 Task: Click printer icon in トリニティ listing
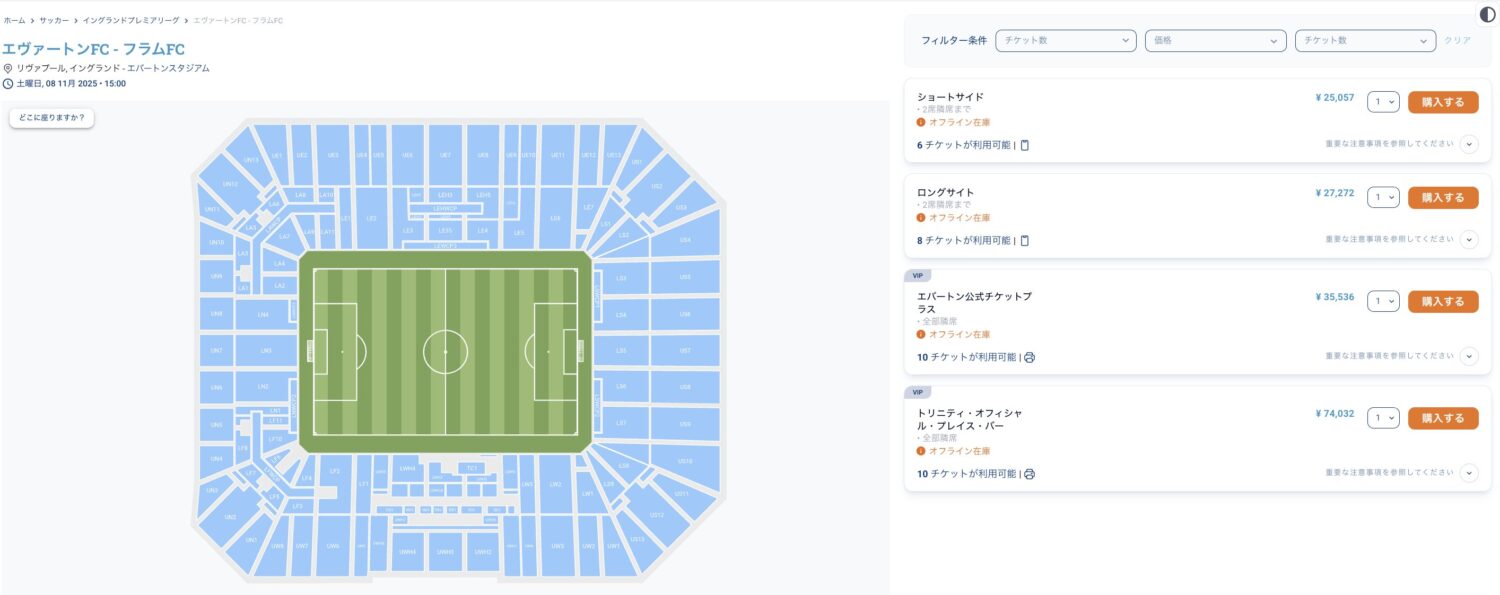(x=1029, y=474)
